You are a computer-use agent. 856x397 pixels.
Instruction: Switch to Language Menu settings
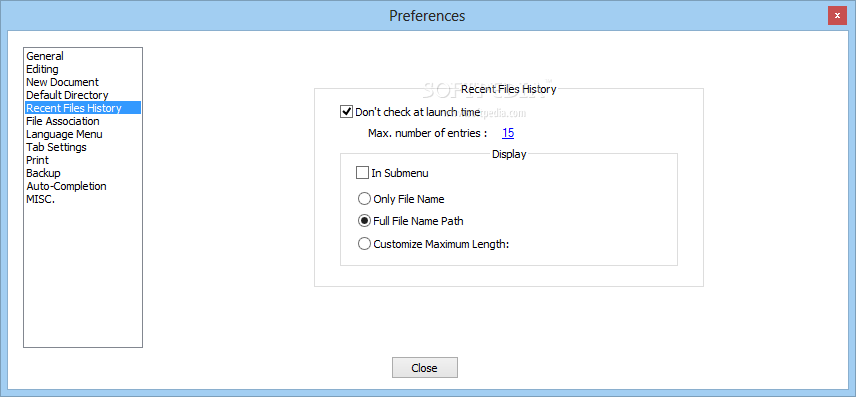pyautogui.click(x=82, y=134)
